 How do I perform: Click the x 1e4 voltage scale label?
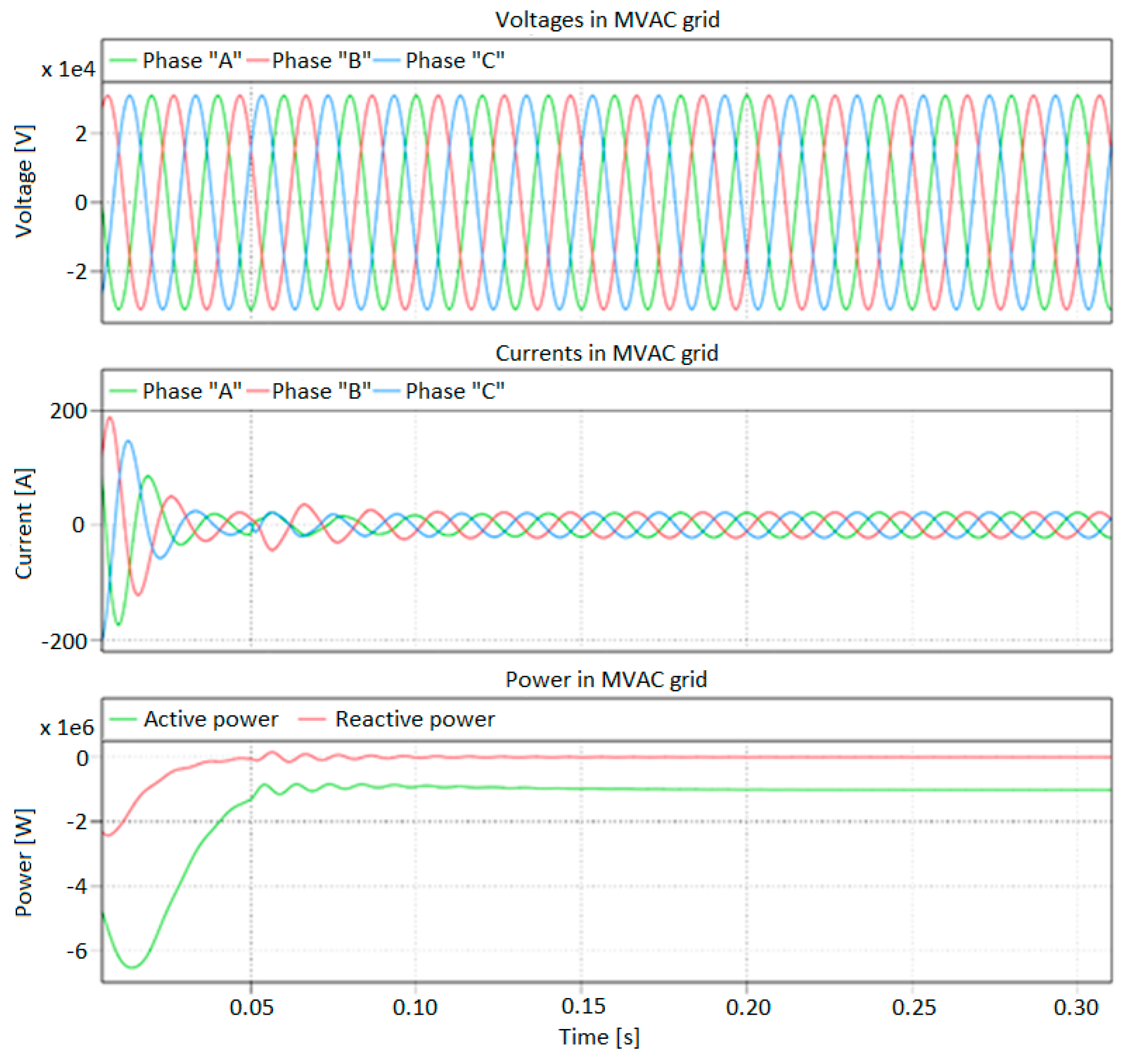(x=68, y=70)
